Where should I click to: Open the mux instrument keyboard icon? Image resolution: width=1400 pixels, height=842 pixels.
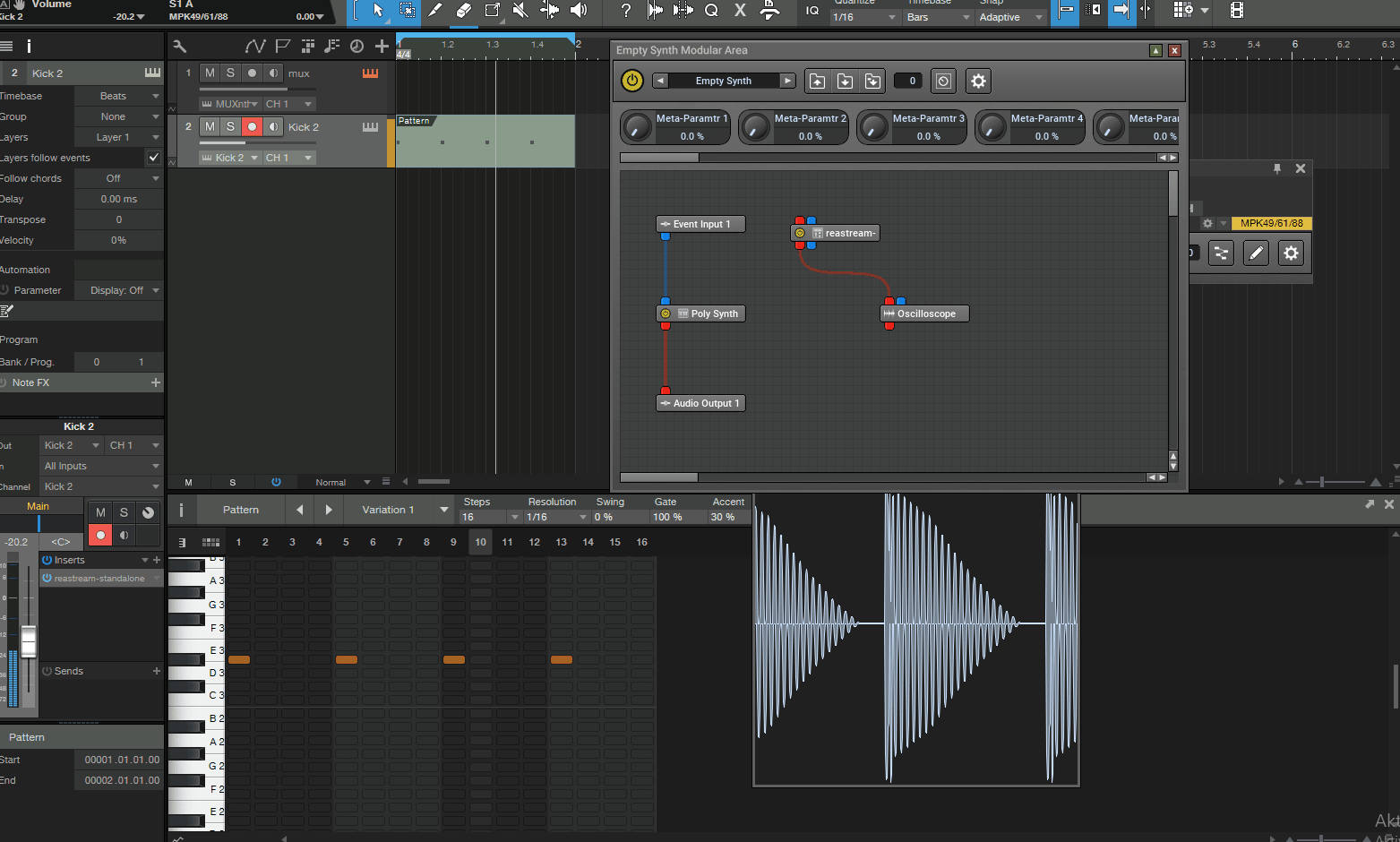point(370,73)
